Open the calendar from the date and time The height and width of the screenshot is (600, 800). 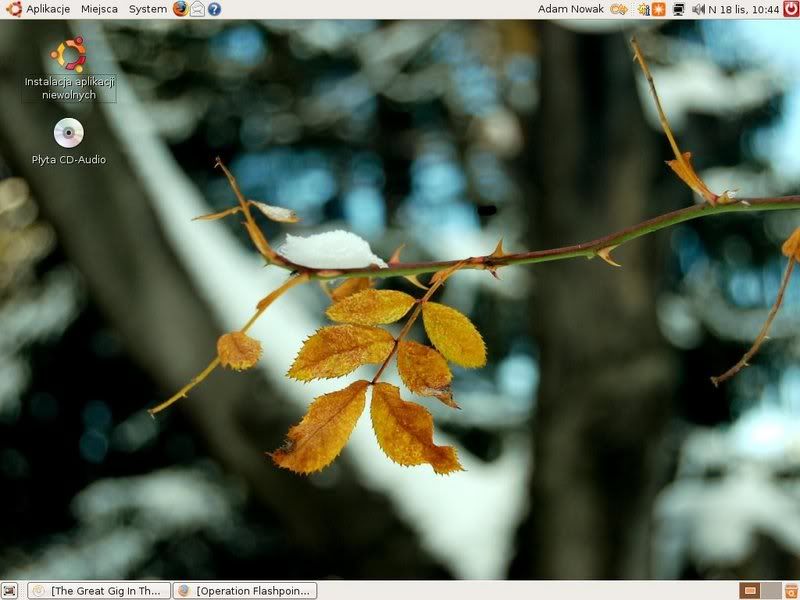(744, 9)
